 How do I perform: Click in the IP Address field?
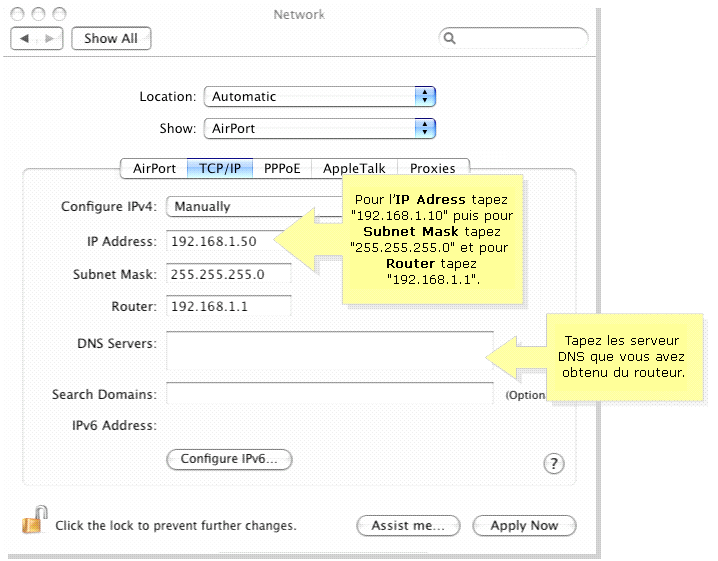point(228,241)
